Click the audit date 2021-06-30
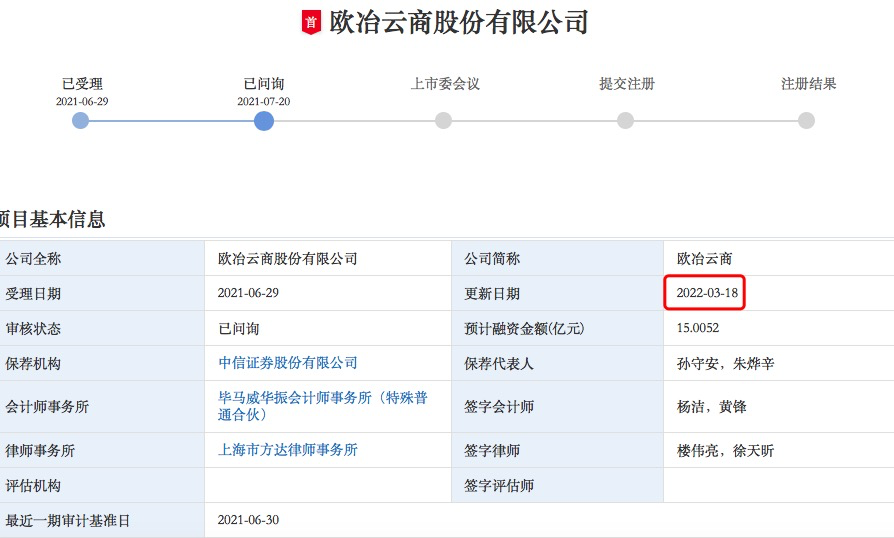Screen dimensions: 894x538 [x=248, y=520]
